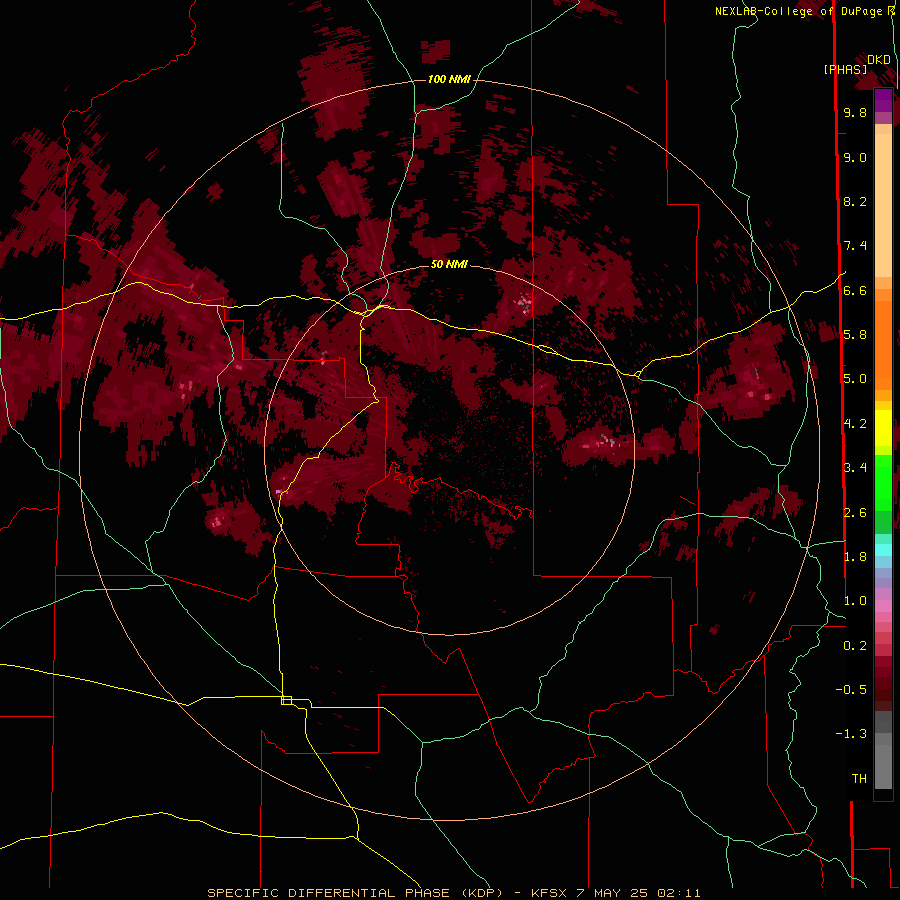This screenshot has width=900, height=900.
Task: Click the purple top segment of the color bar
Action: 883,100
